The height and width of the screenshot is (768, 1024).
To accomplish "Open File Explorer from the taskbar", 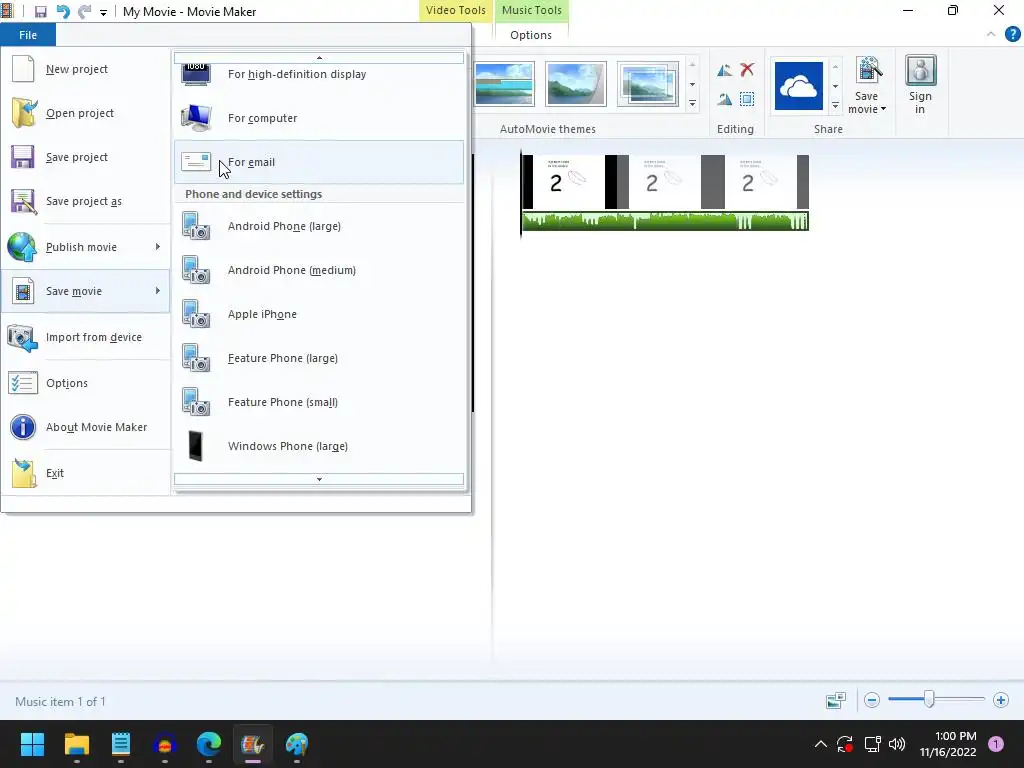I will click(x=76, y=744).
